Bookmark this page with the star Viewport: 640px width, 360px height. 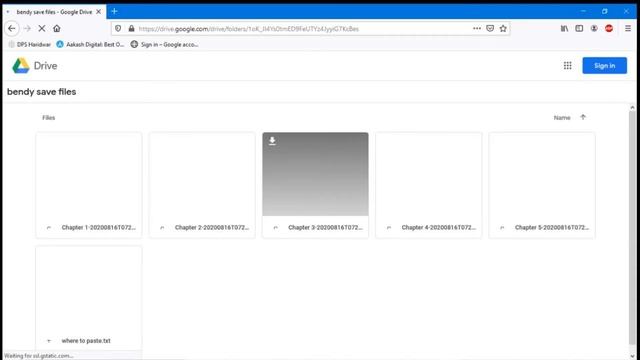click(x=503, y=28)
